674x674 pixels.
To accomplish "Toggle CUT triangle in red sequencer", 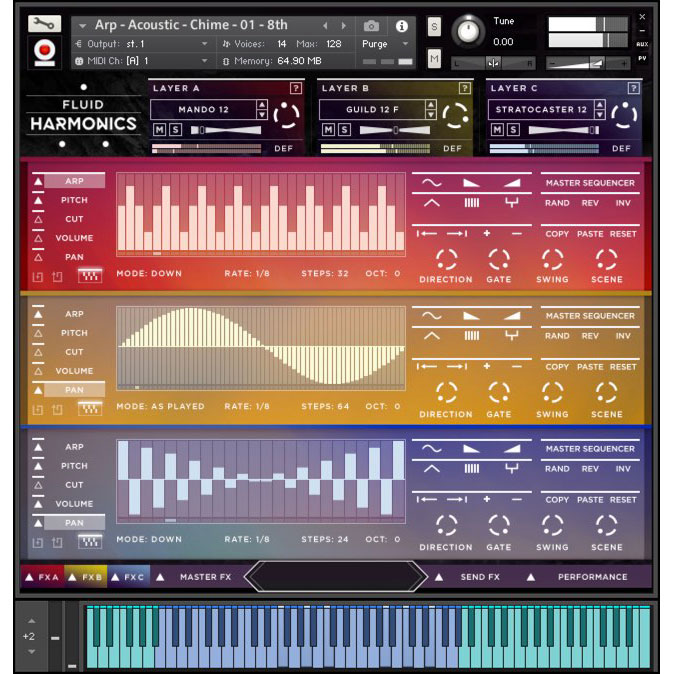I will (x=38, y=219).
